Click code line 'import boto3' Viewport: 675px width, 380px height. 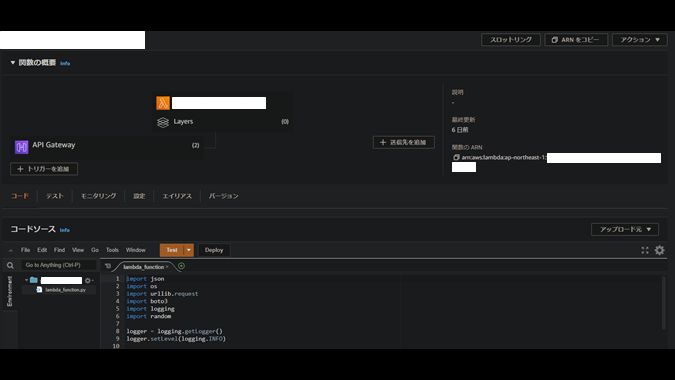(147, 301)
